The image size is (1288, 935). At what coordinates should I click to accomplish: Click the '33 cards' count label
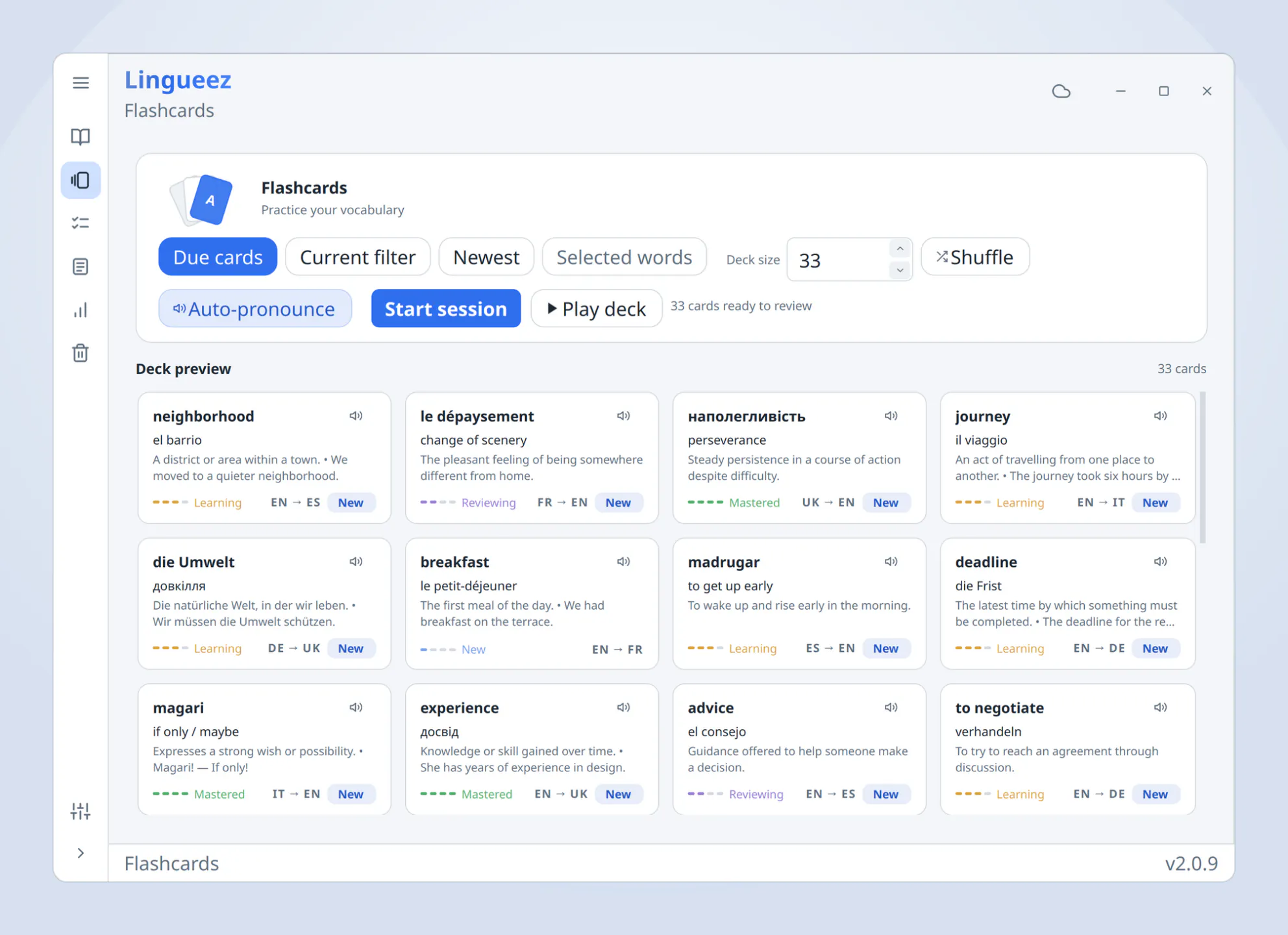click(x=1182, y=369)
